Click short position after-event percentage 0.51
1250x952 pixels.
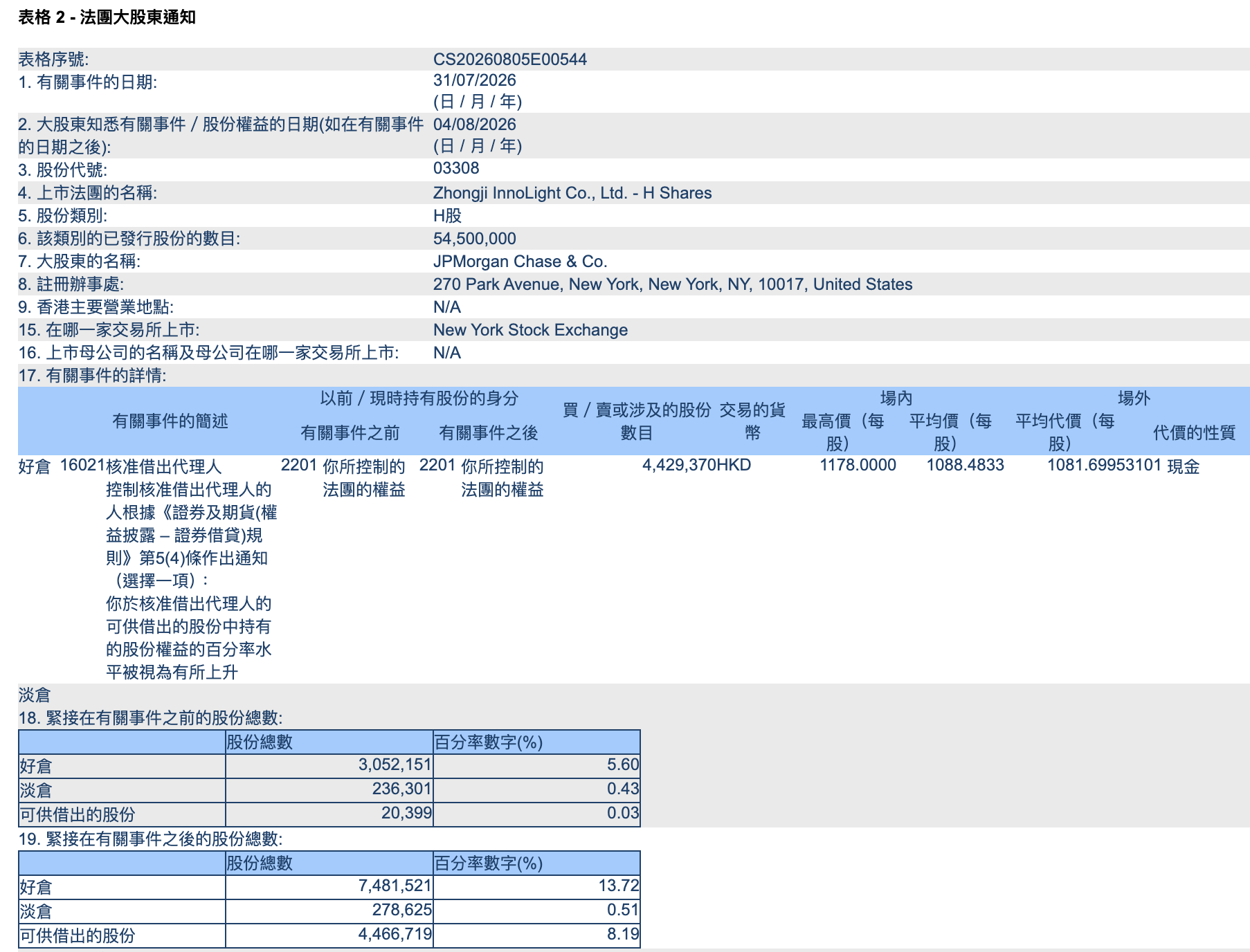coord(623,910)
